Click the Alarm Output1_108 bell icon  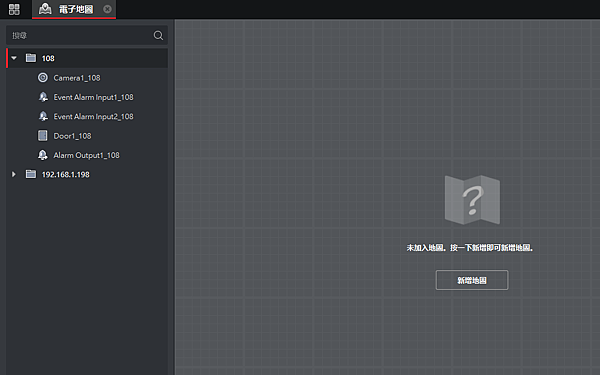43,155
